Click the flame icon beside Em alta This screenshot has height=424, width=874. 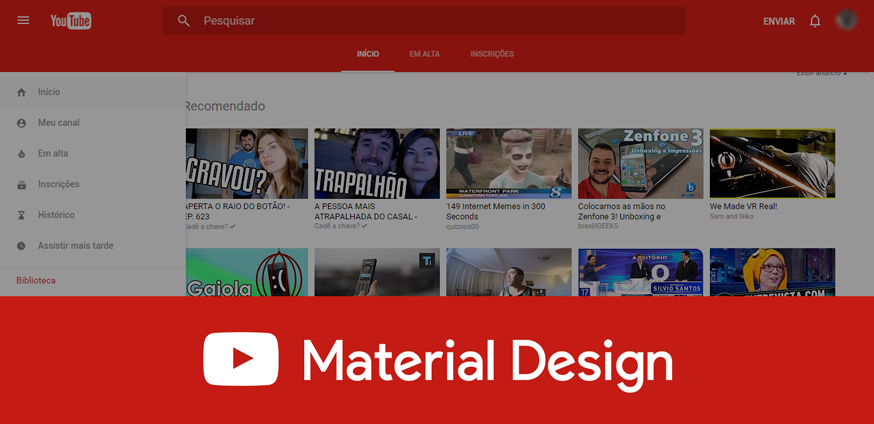(21, 154)
